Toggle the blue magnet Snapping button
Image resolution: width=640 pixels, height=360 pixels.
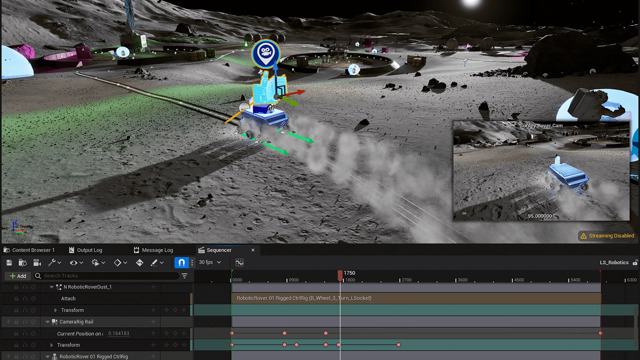coord(181,262)
